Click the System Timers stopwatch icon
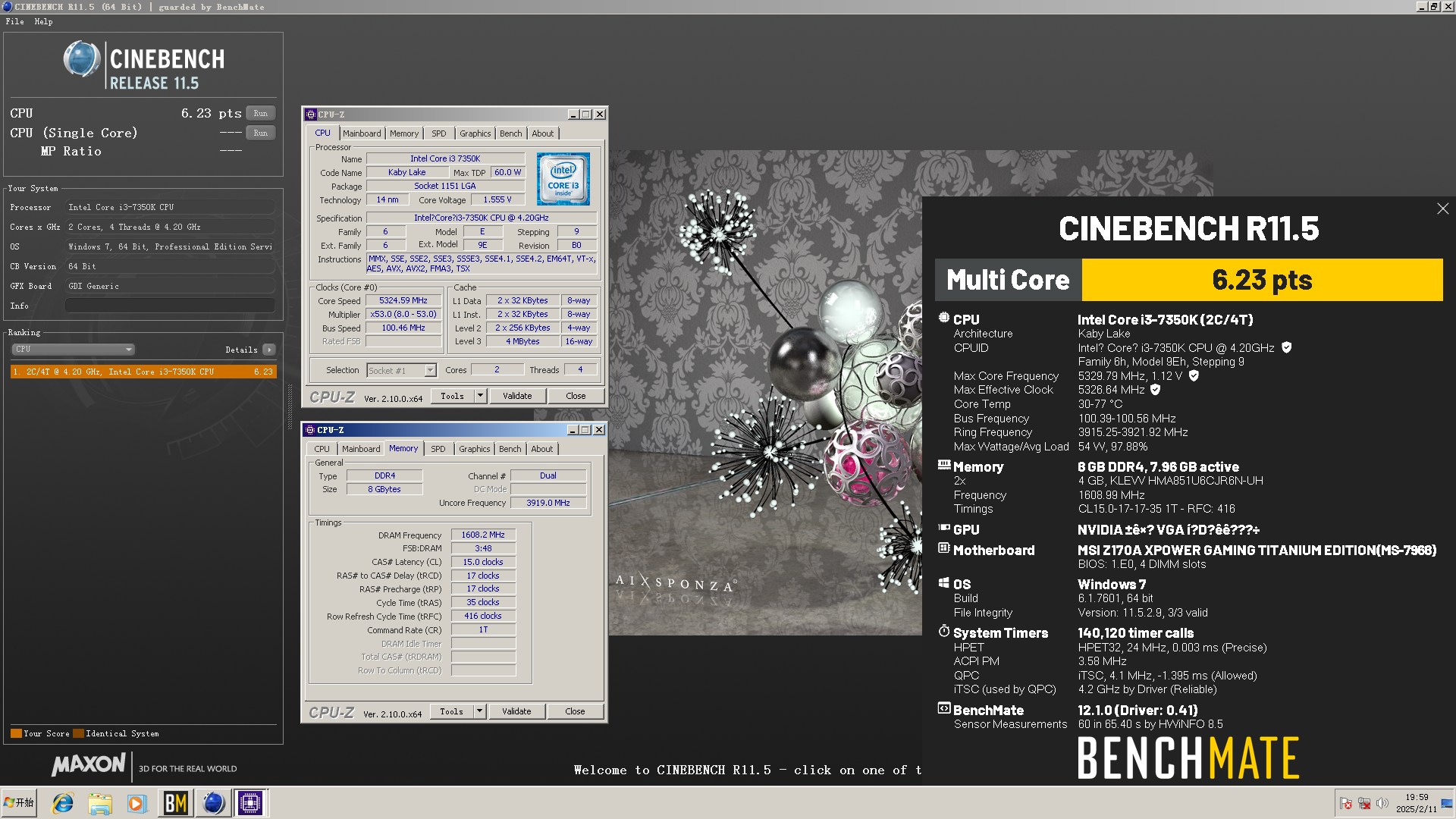 (944, 631)
